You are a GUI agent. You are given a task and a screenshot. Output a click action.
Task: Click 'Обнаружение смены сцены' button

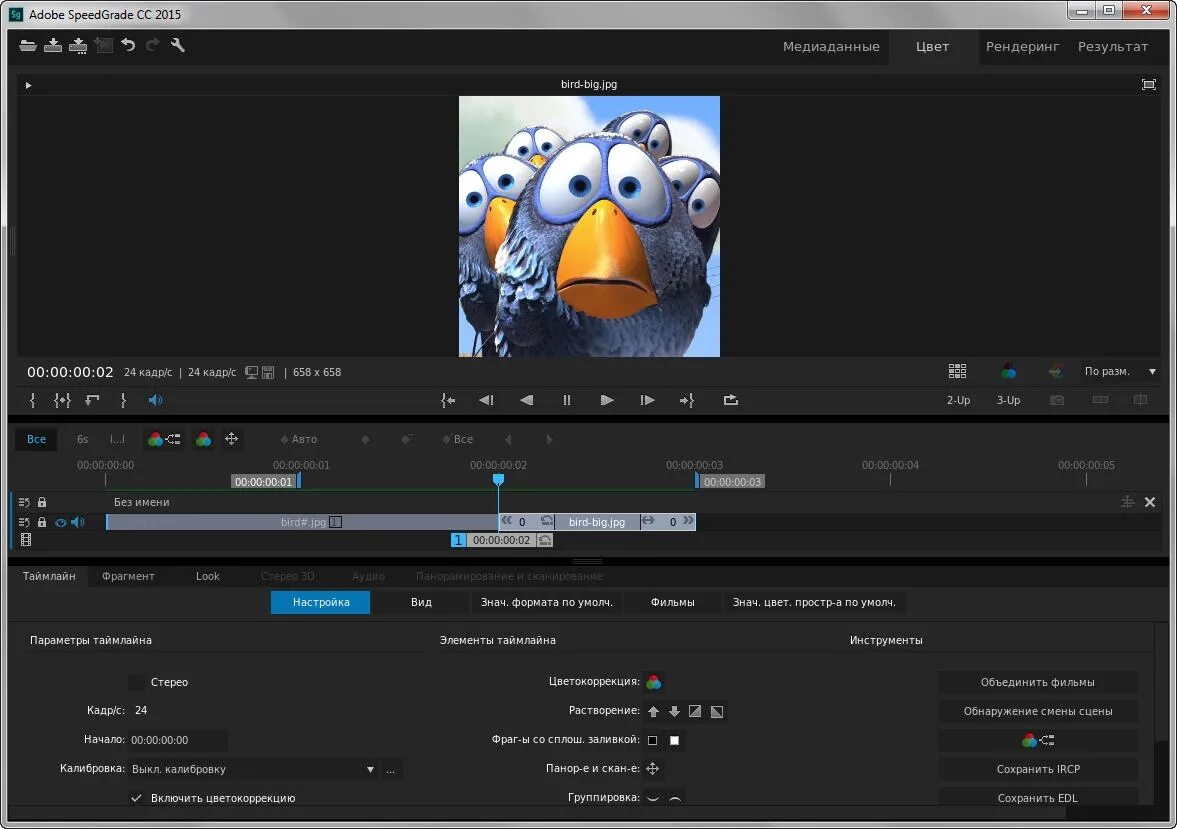coord(1037,711)
